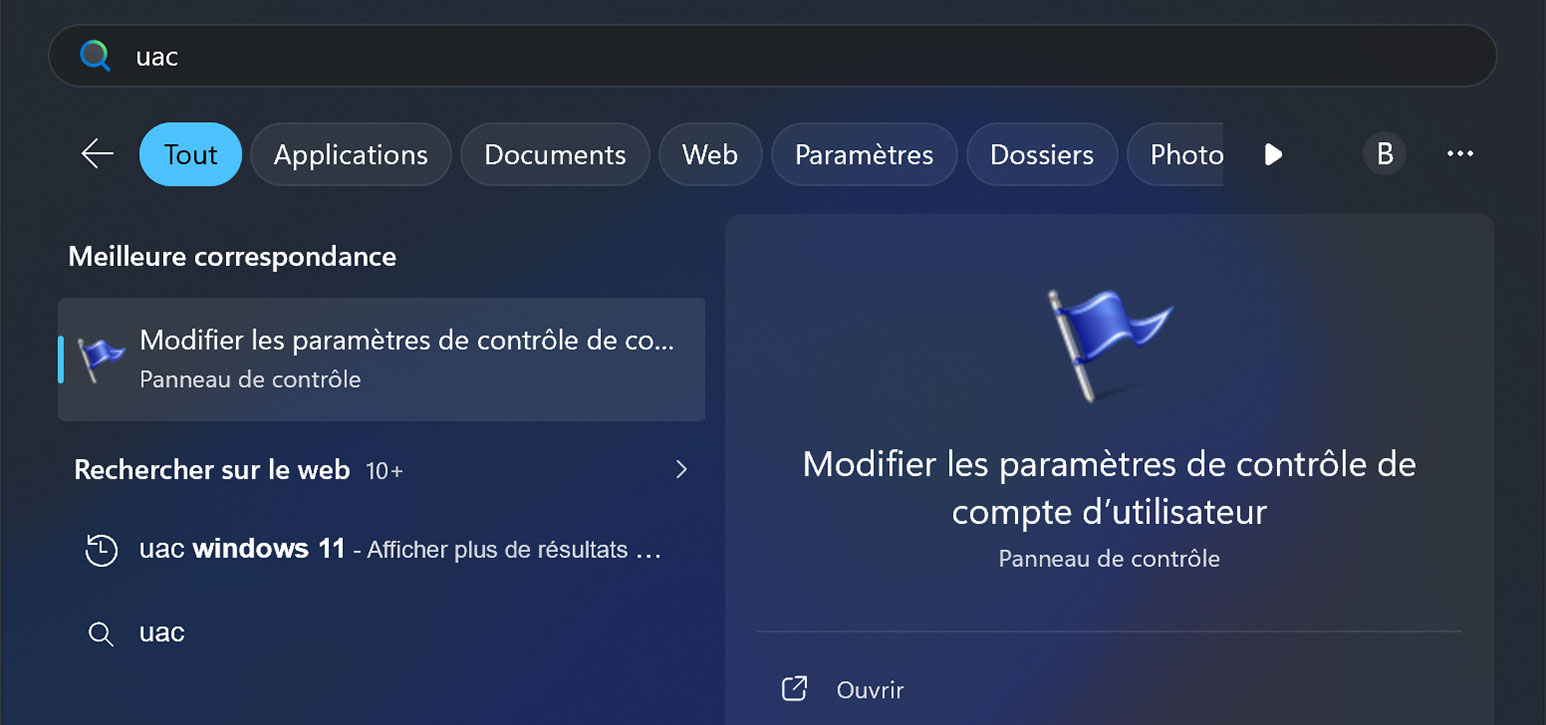Click Ouvrir in the preview pane

tap(870, 690)
